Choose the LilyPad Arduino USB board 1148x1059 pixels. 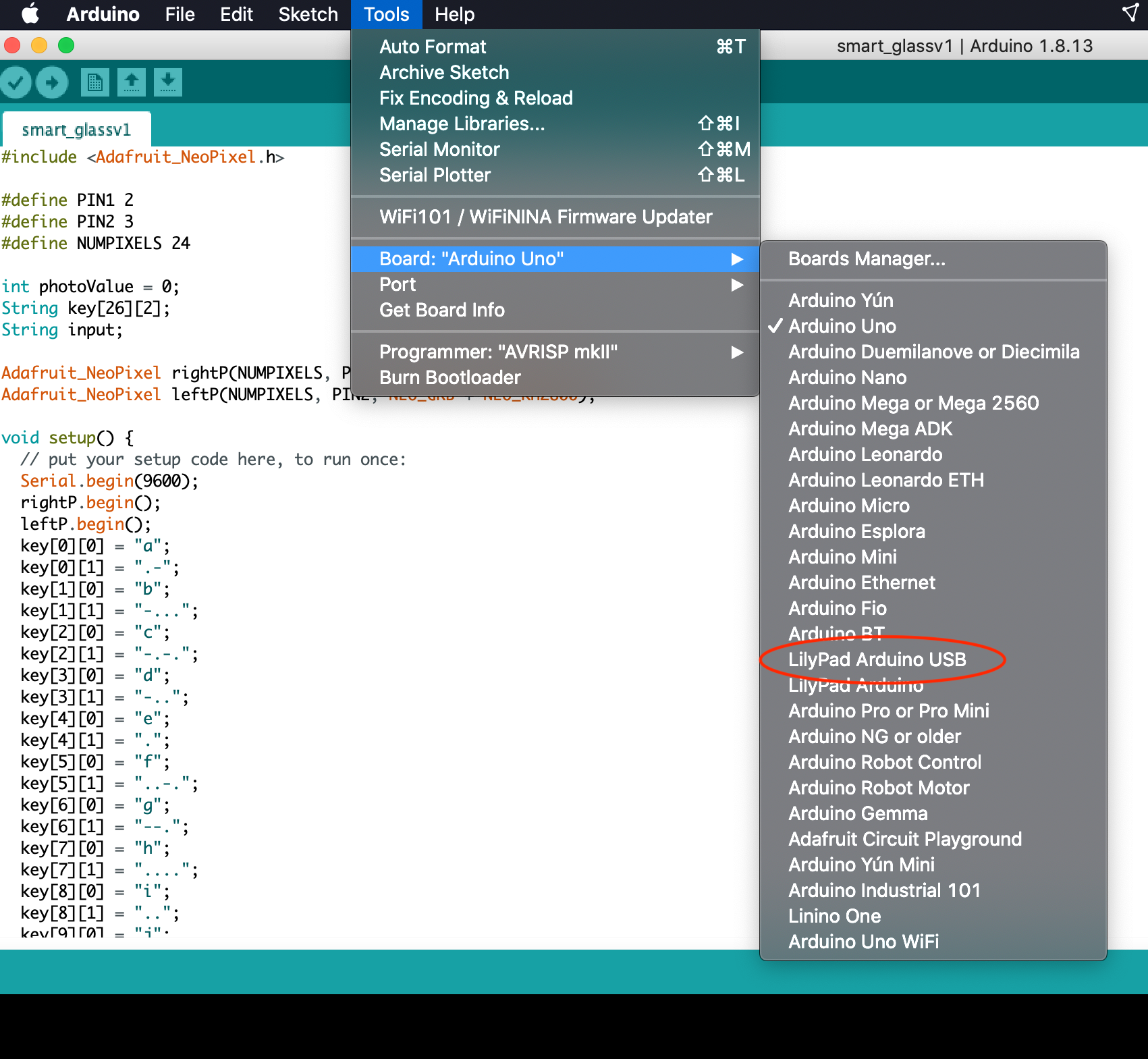[x=933, y=659]
